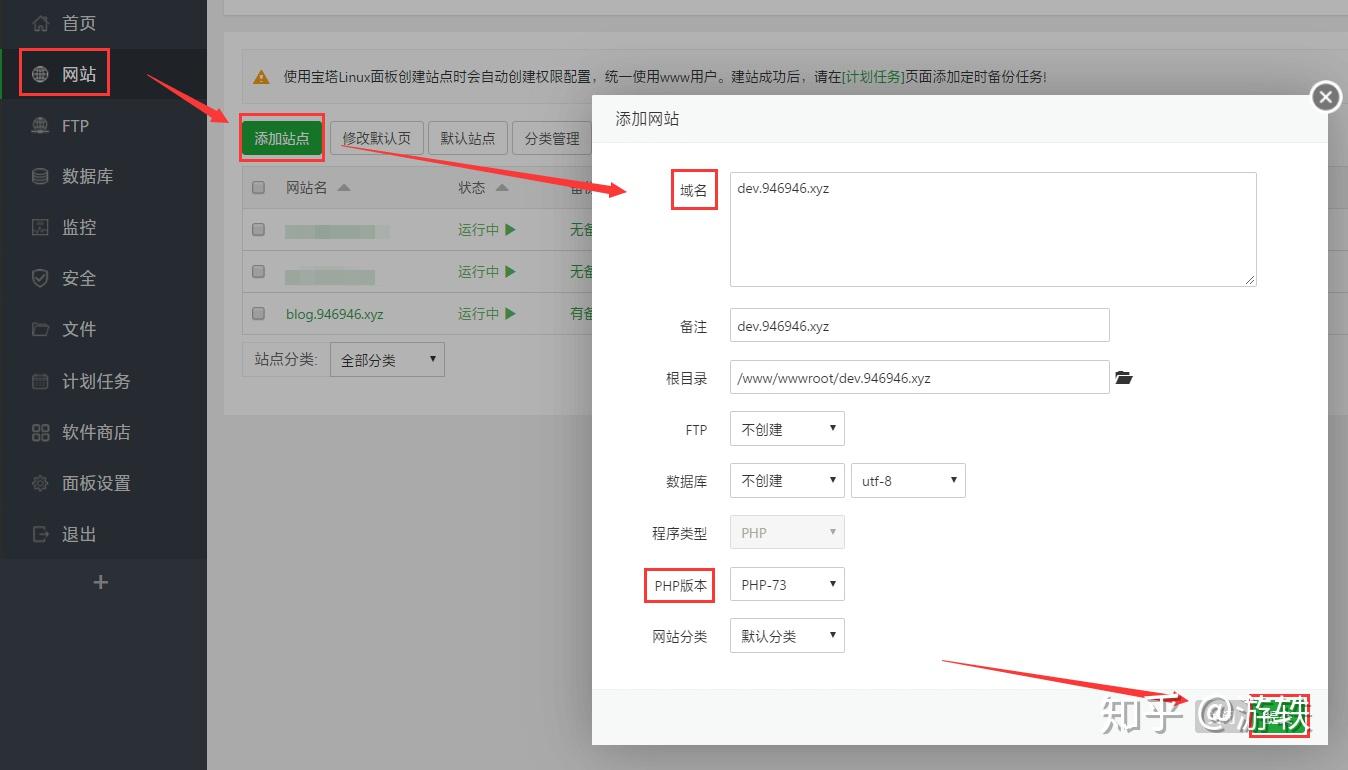The height and width of the screenshot is (770, 1348).
Task: Click the folder browse icon beside 根目录 field
Action: [x=1123, y=377]
